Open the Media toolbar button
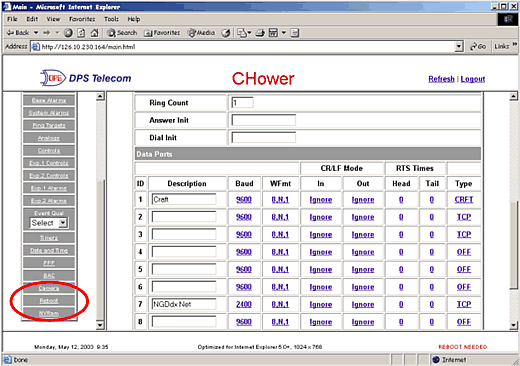This screenshot has height=366, width=520. click(201, 33)
